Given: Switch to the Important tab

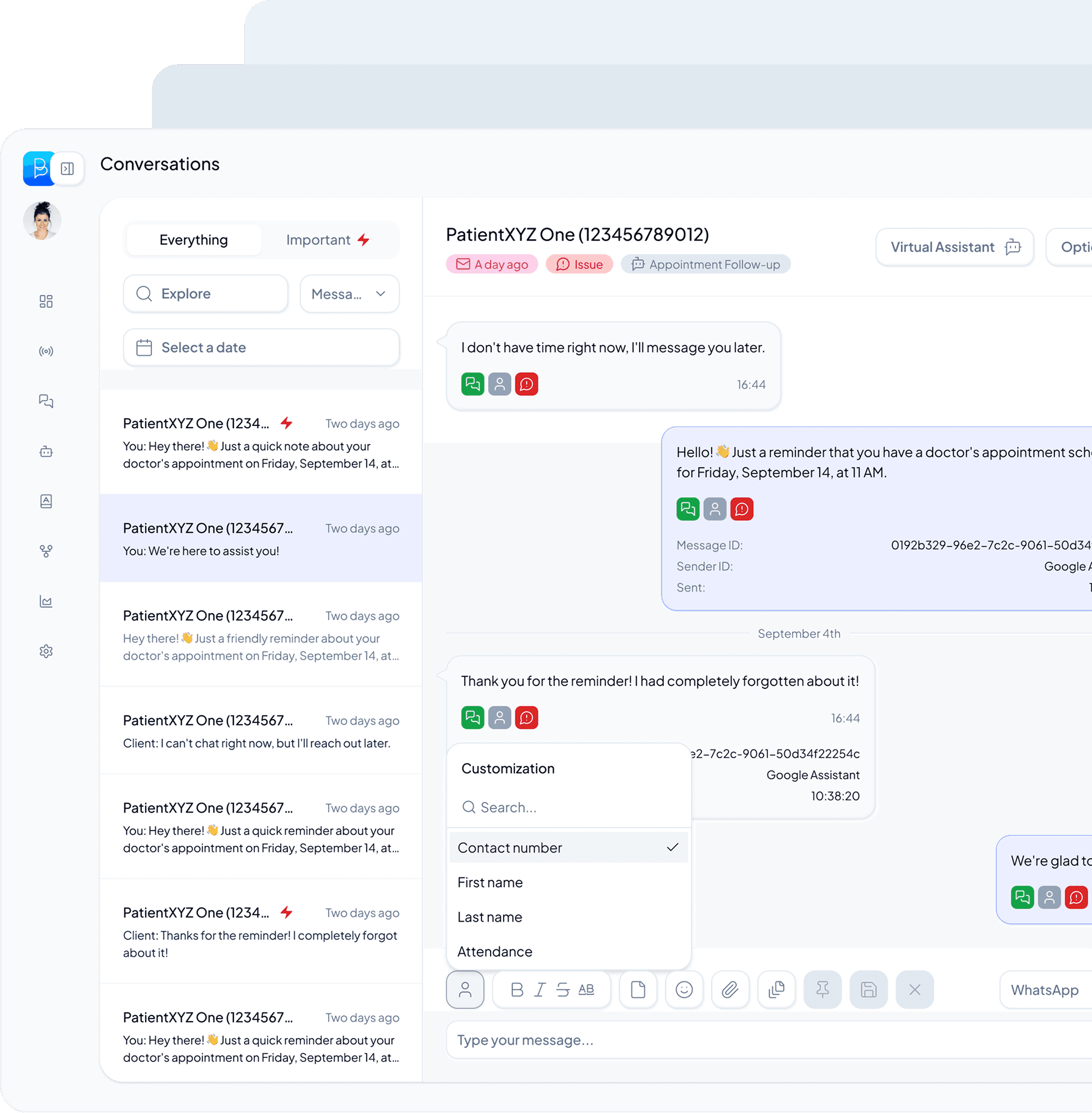Looking at the screenshot, I should pos(328,240).
